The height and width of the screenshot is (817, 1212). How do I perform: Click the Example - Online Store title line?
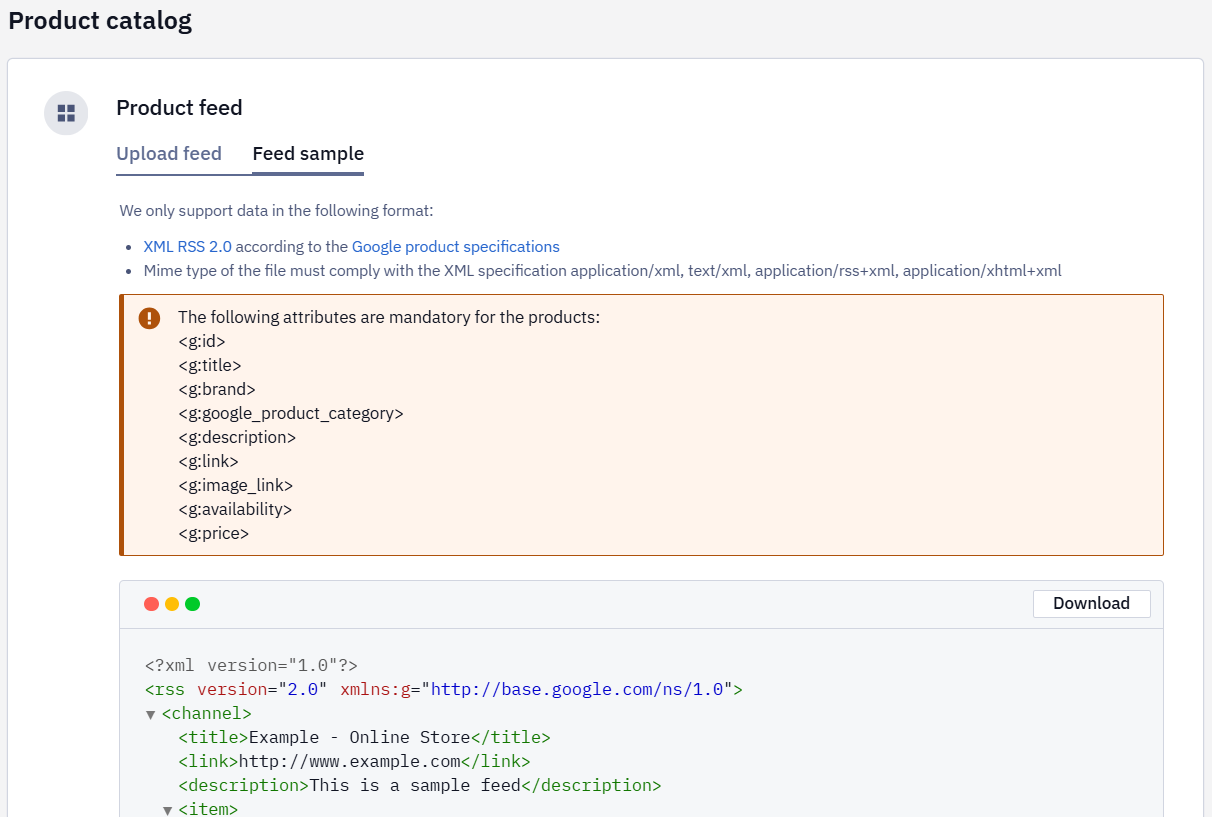365,738
